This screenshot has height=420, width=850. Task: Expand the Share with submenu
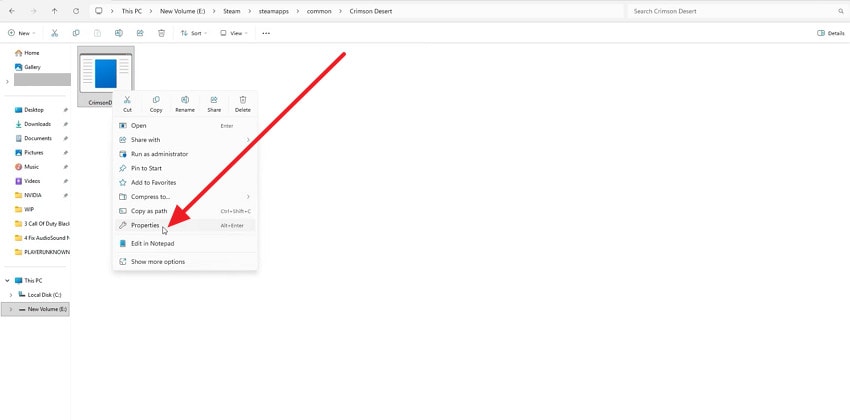248,140
